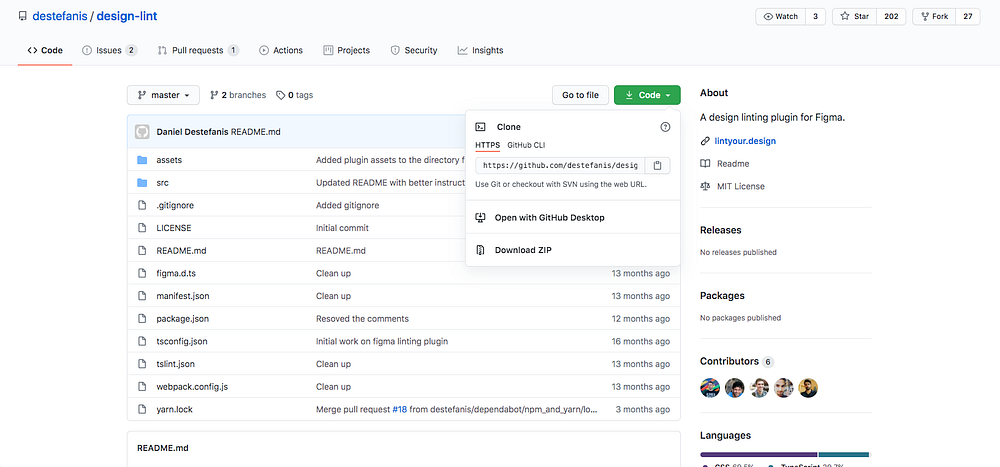
Task: Click the README.md file icon in list
Action: [142, 251]
